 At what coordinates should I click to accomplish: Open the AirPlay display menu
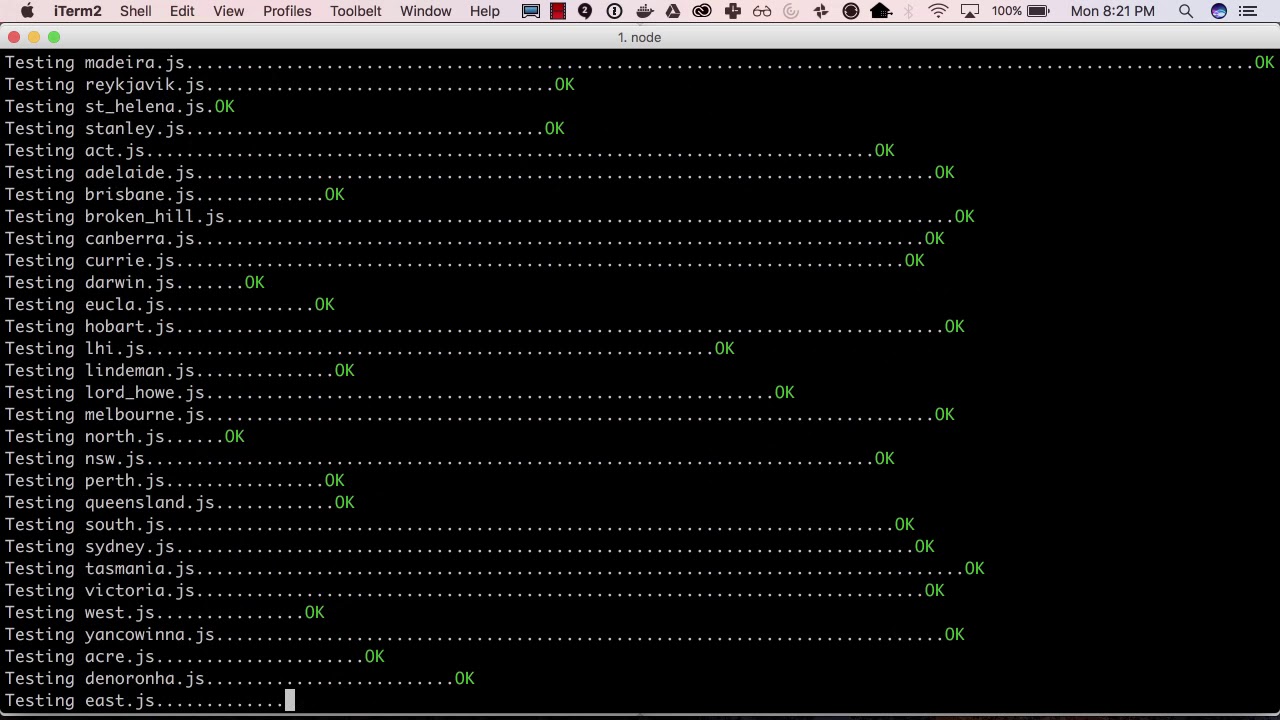(x=969, y=11)
